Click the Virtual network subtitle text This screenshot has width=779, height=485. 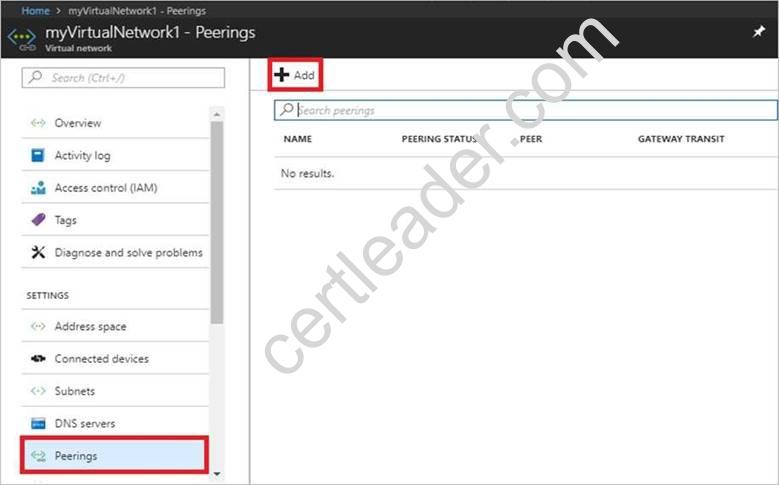tap(78, 48)
